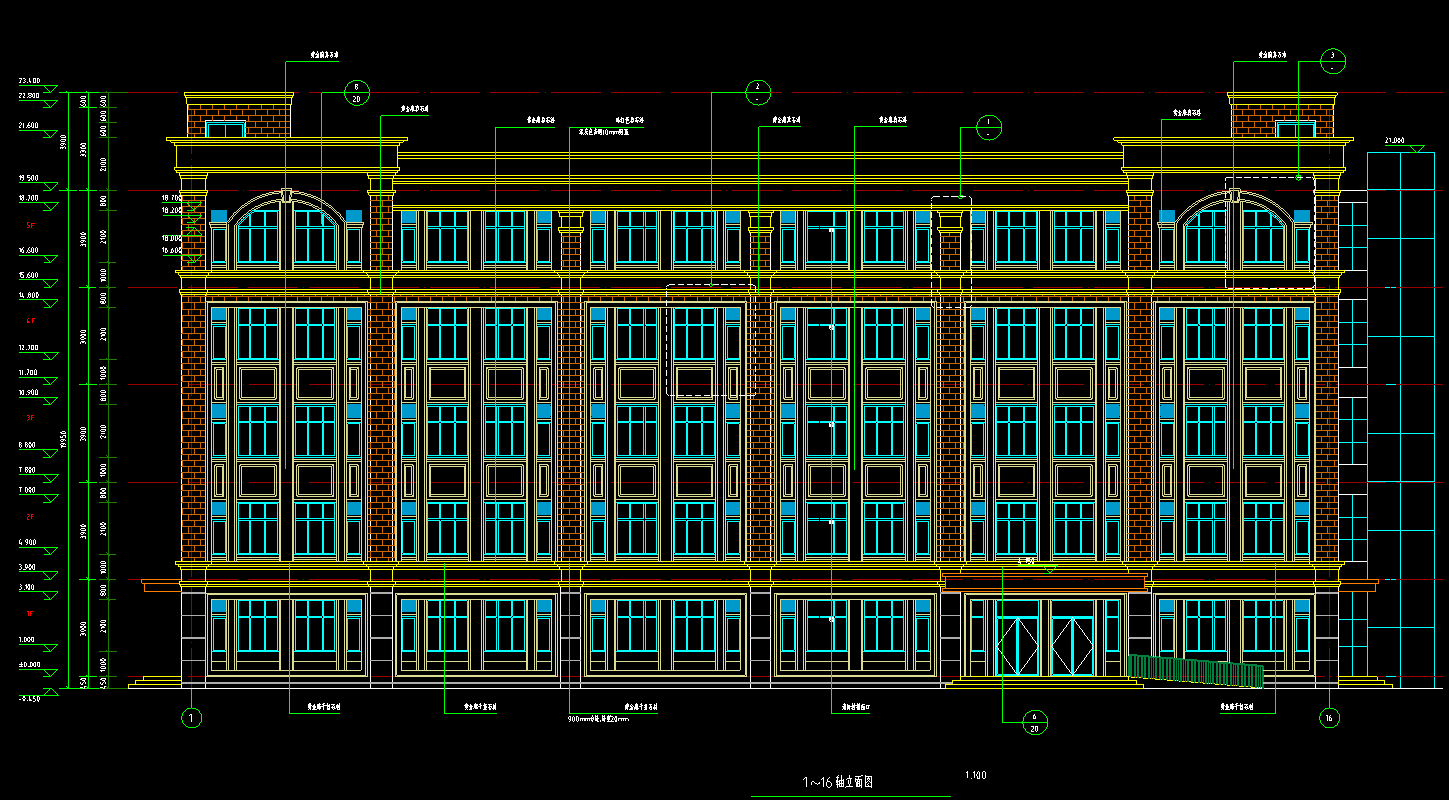This screenshot has height=800, width=1449.
Task: Select the detail callout bubble numbered 1 at top
Action: point(988,128)
